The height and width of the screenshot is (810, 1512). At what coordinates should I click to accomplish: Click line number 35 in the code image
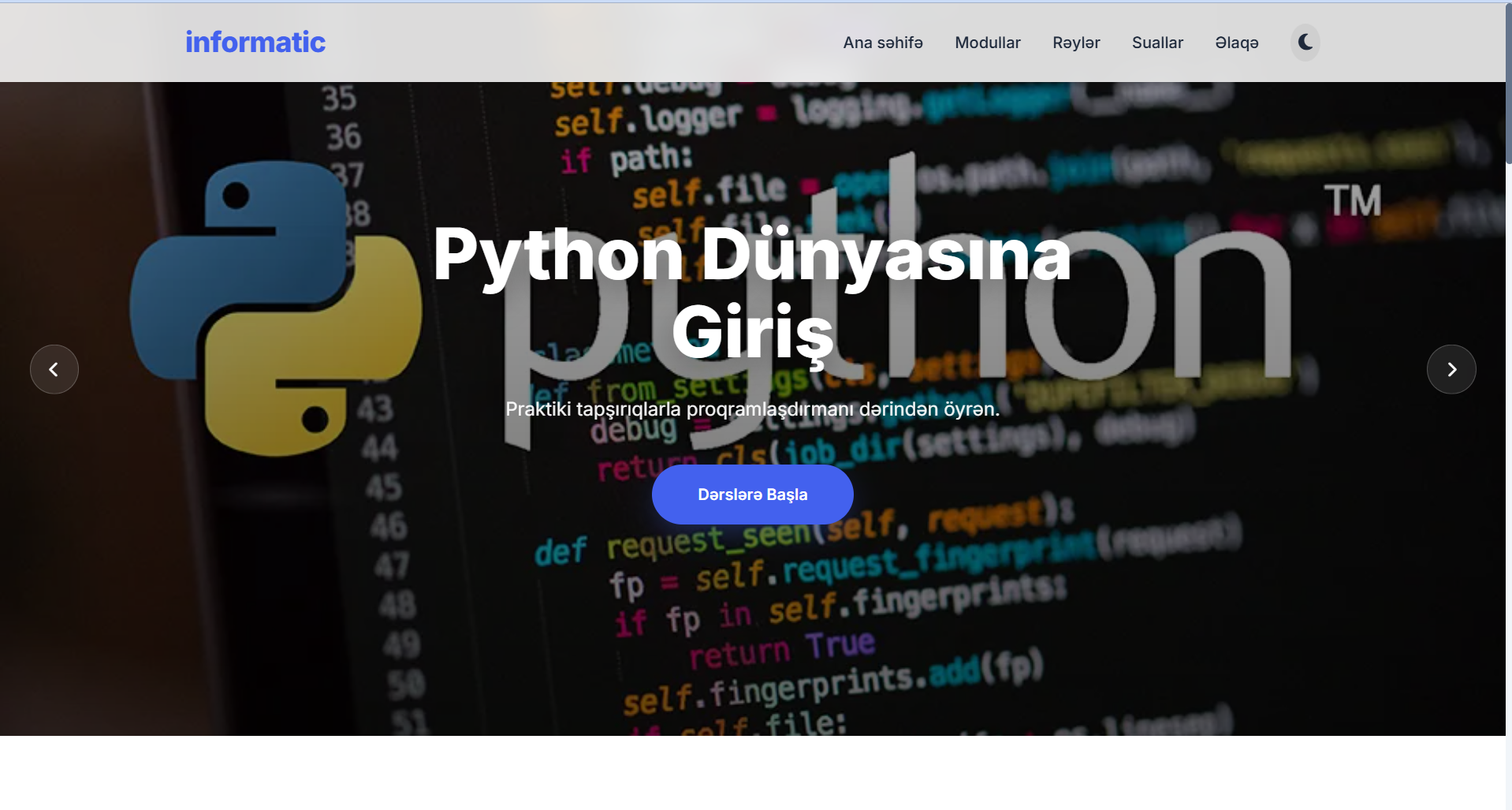pos(339,99)
